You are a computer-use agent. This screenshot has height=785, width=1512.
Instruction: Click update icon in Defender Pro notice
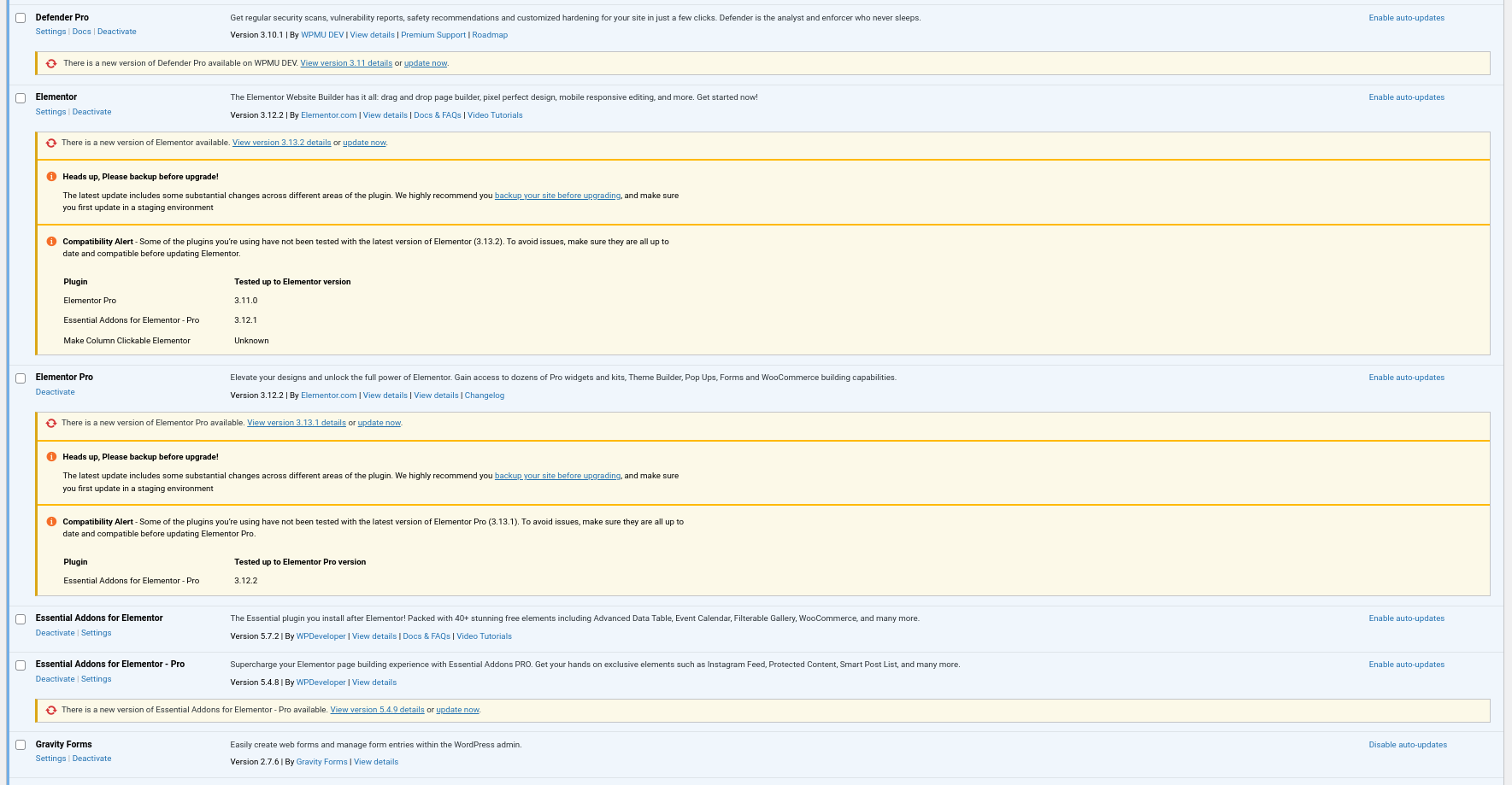point(51,63)
